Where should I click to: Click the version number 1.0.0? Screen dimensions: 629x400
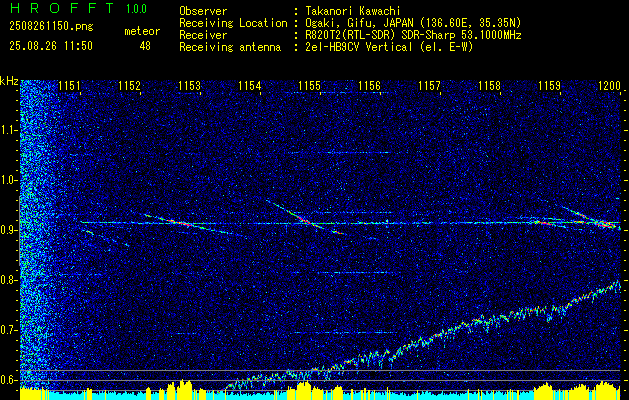pos(136,9)
